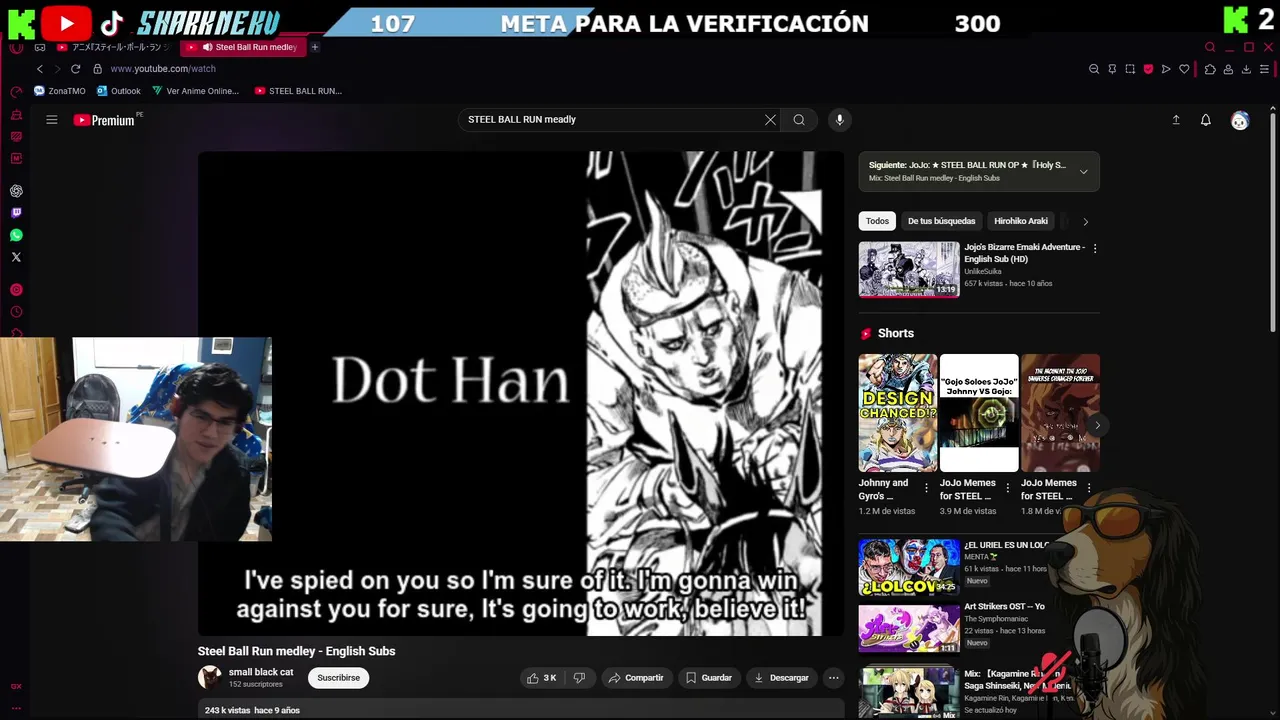
Task: Open WhatsApp from the Opera sidebar
Action: click(16, 235)
